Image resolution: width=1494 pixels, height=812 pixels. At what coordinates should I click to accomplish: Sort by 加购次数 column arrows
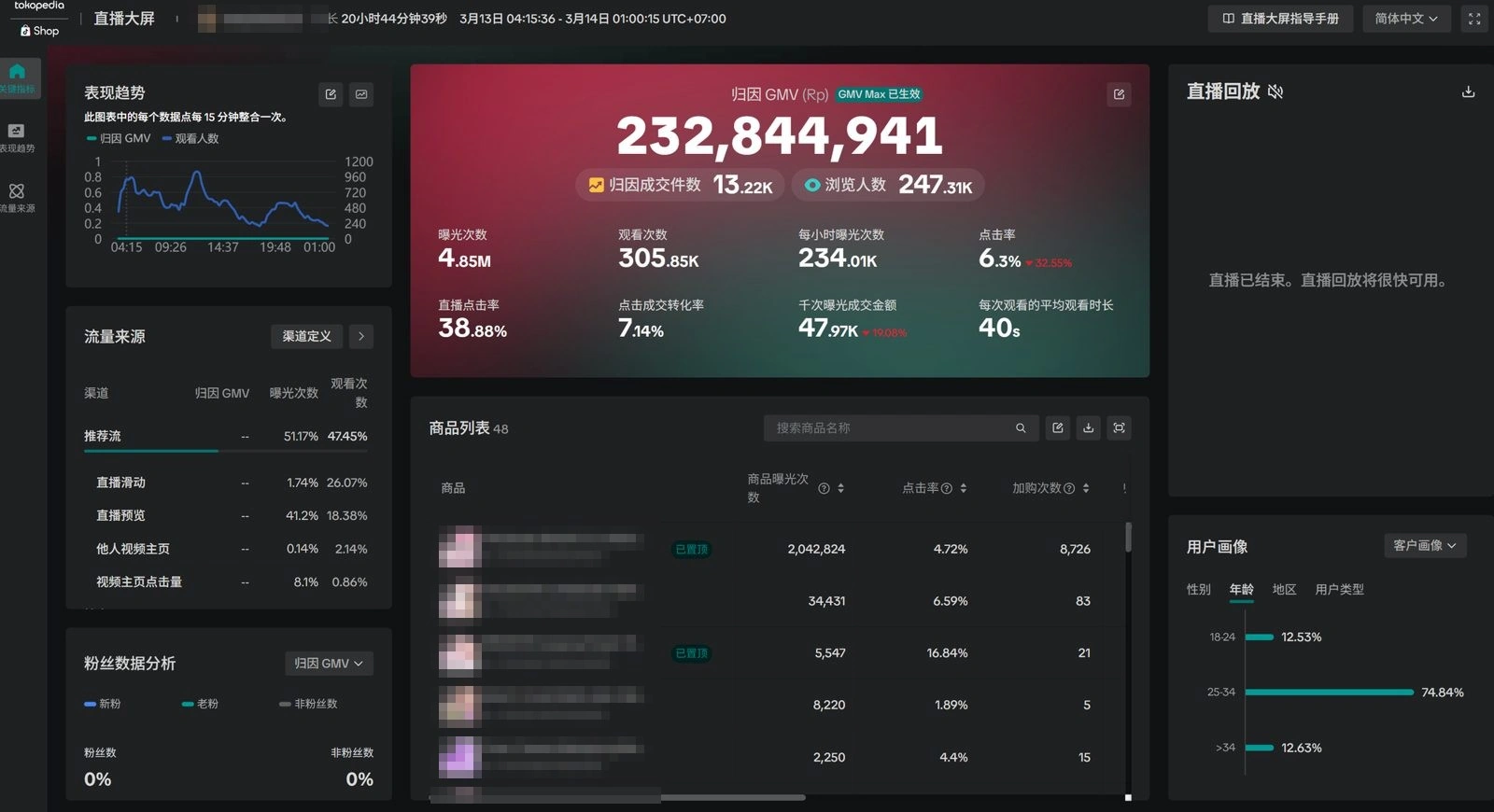(1086, 488)
